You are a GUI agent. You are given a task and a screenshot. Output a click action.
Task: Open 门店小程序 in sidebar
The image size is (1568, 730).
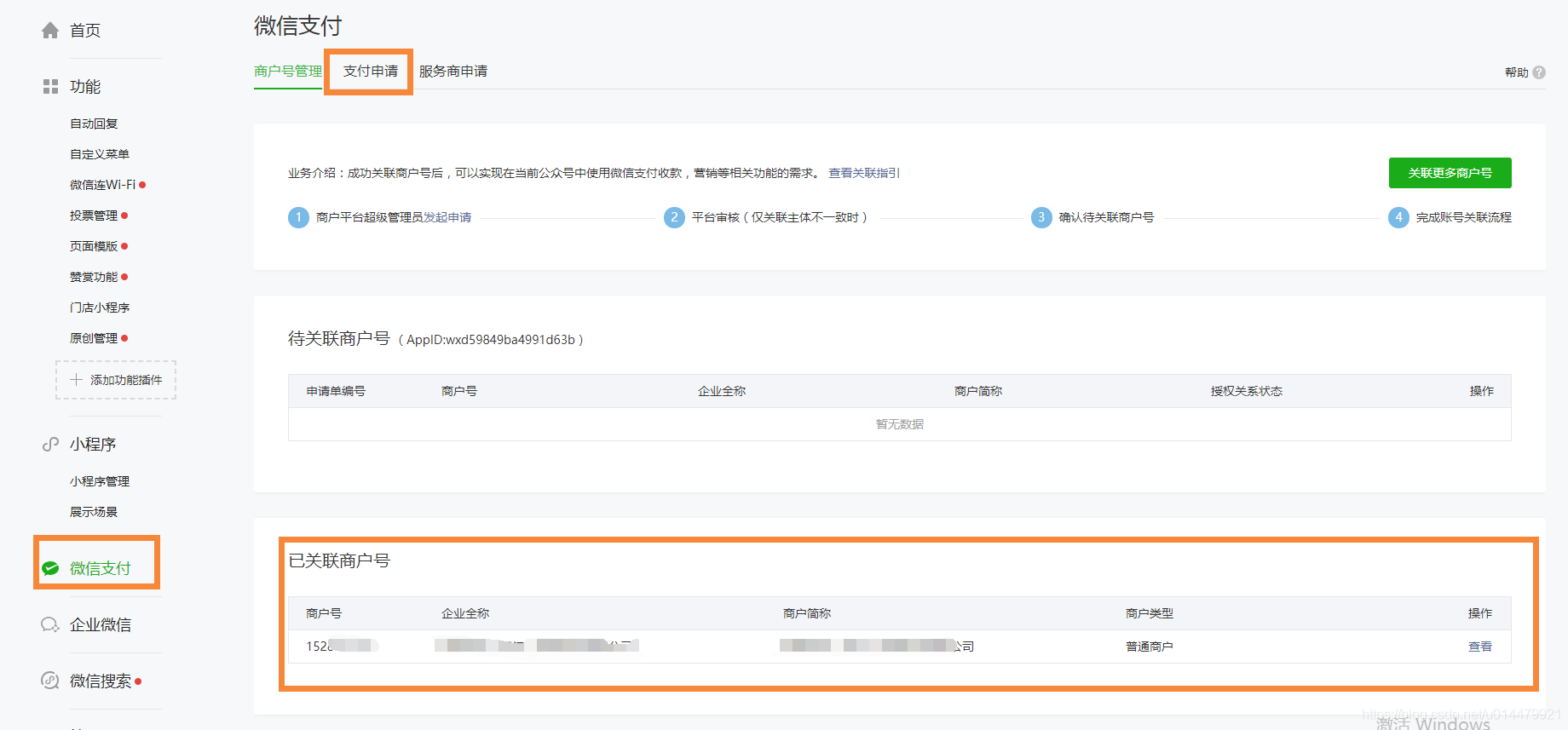coord(100,308)
